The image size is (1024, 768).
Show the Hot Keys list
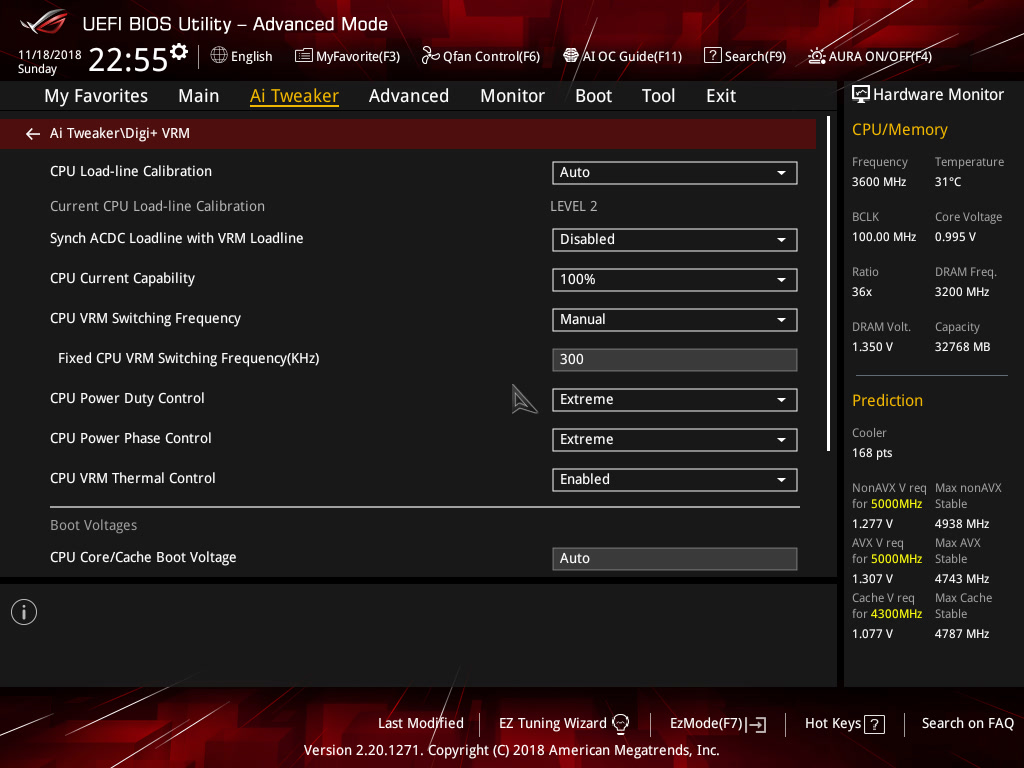point(833,724)
